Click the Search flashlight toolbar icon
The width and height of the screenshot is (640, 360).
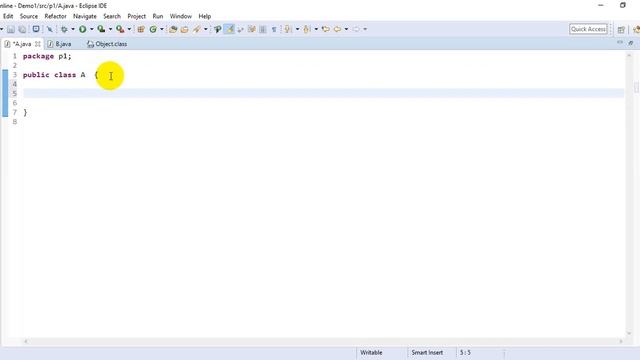(x=197, y=29)
